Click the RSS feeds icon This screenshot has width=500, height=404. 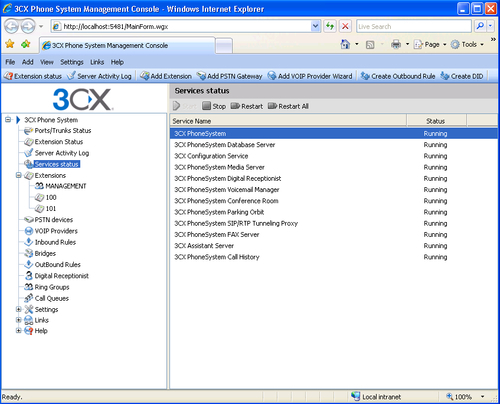point(370,45)
